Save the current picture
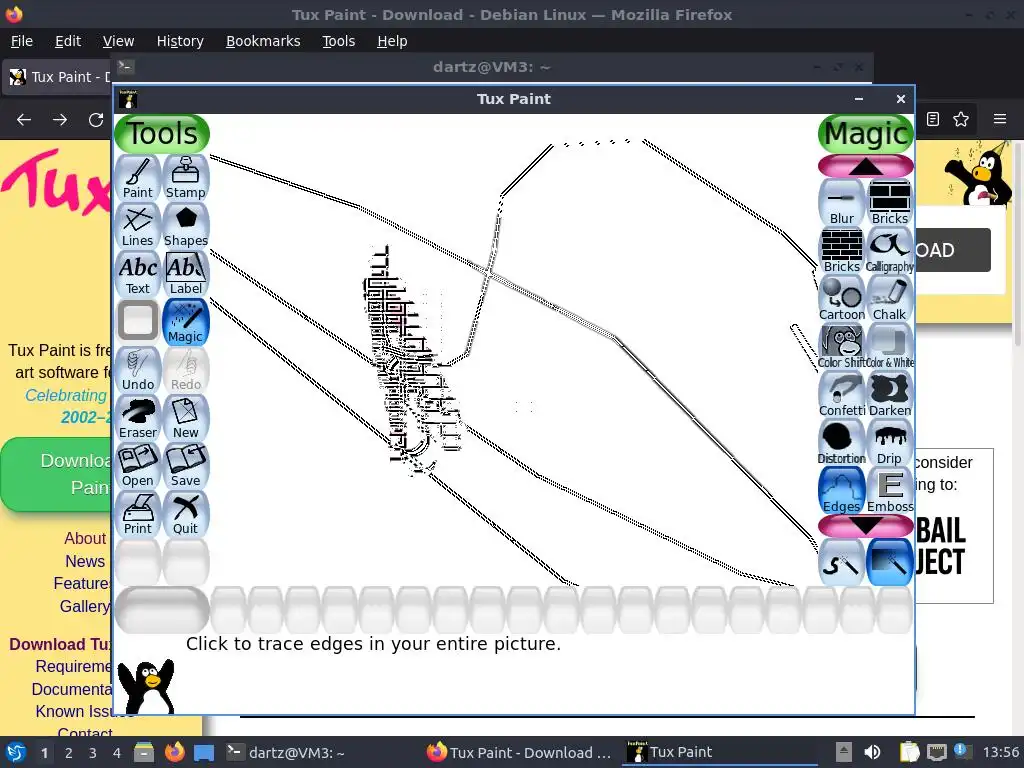Viewport: 1024px width, 768px height. pyautogui.click(x=185, y=466)
